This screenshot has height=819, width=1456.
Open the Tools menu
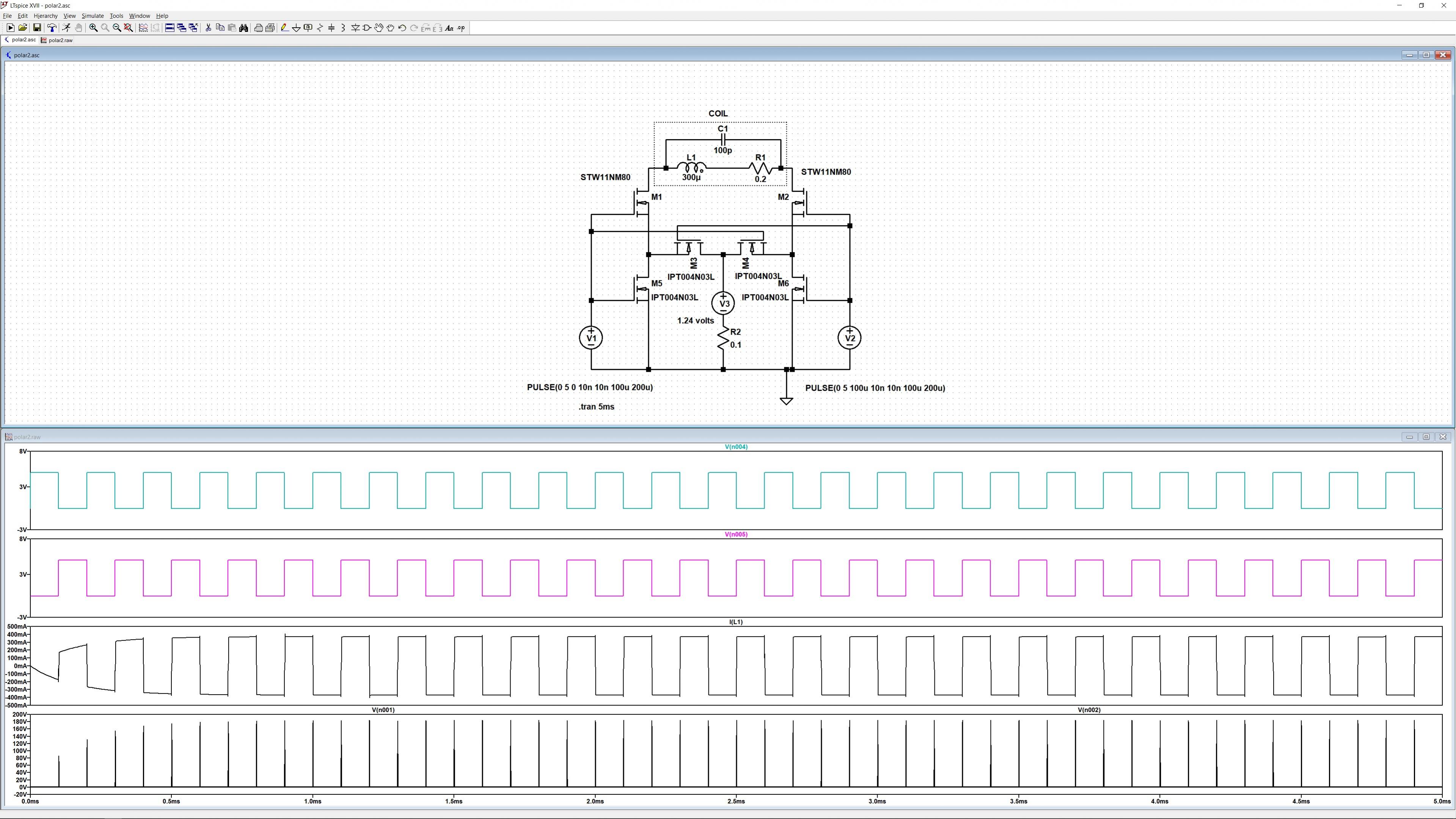116,16
